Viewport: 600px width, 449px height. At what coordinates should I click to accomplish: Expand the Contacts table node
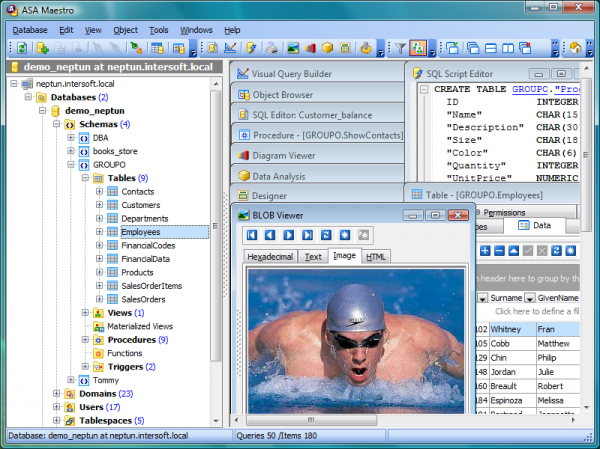pos(99,191)
